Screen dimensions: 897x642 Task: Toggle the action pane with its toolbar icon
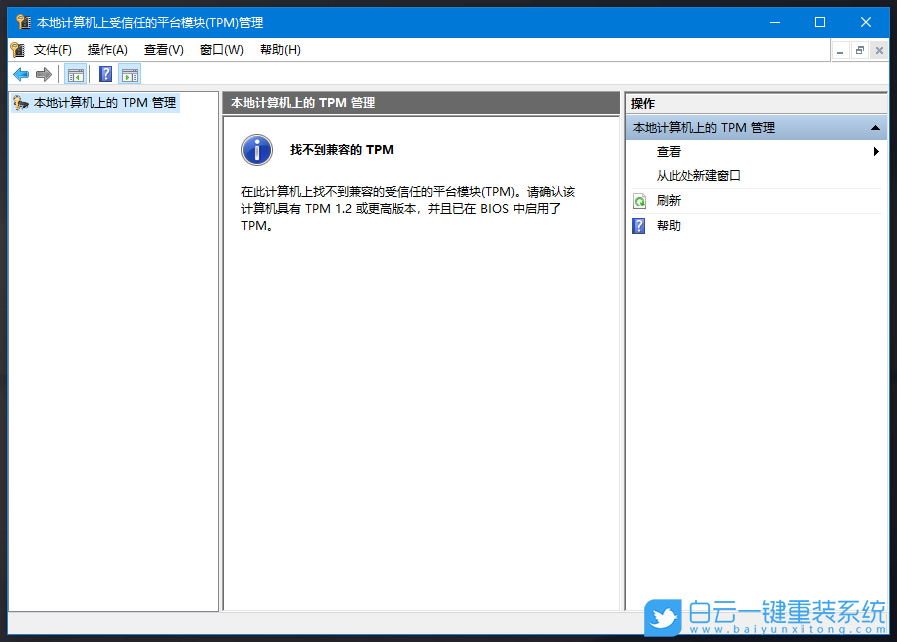(x=130, y=73)
